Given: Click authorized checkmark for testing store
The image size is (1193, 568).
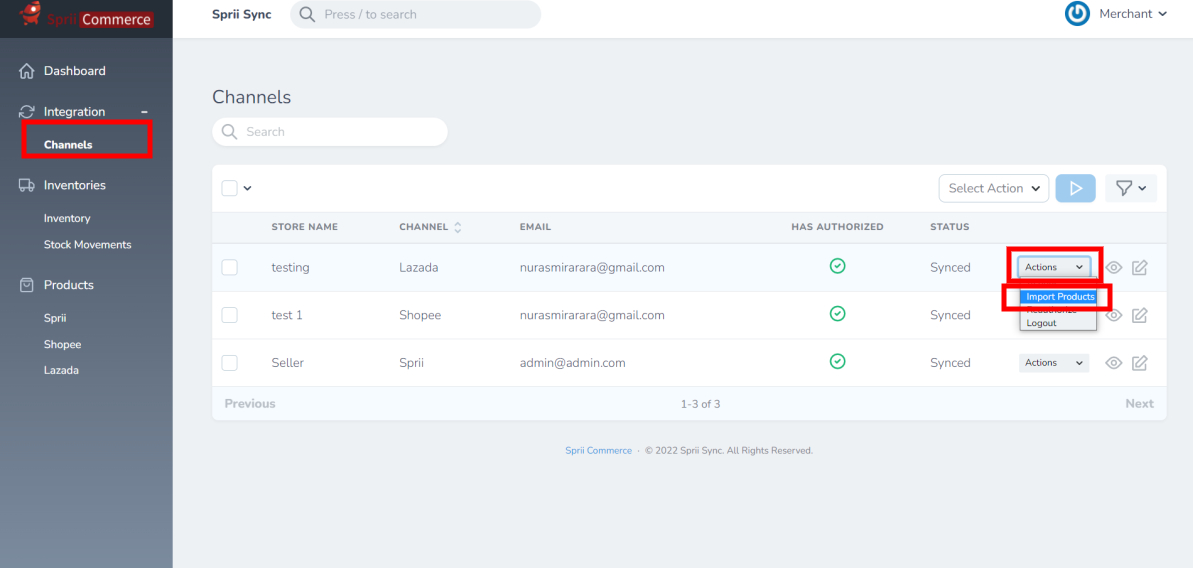Looking at the screenshot, I should click(x=837, y=266).
